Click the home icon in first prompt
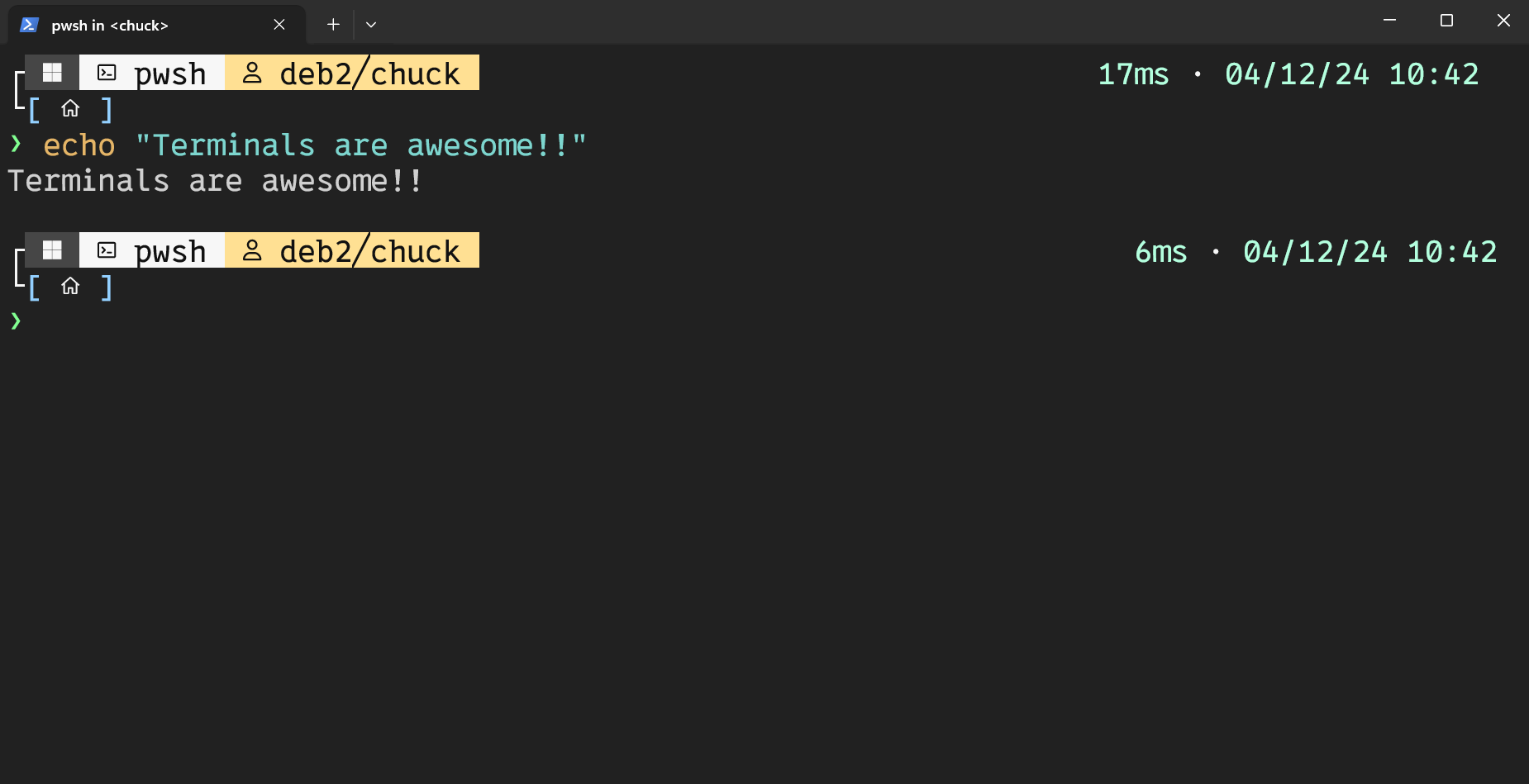1529x784 pixels. click(70, 108)
